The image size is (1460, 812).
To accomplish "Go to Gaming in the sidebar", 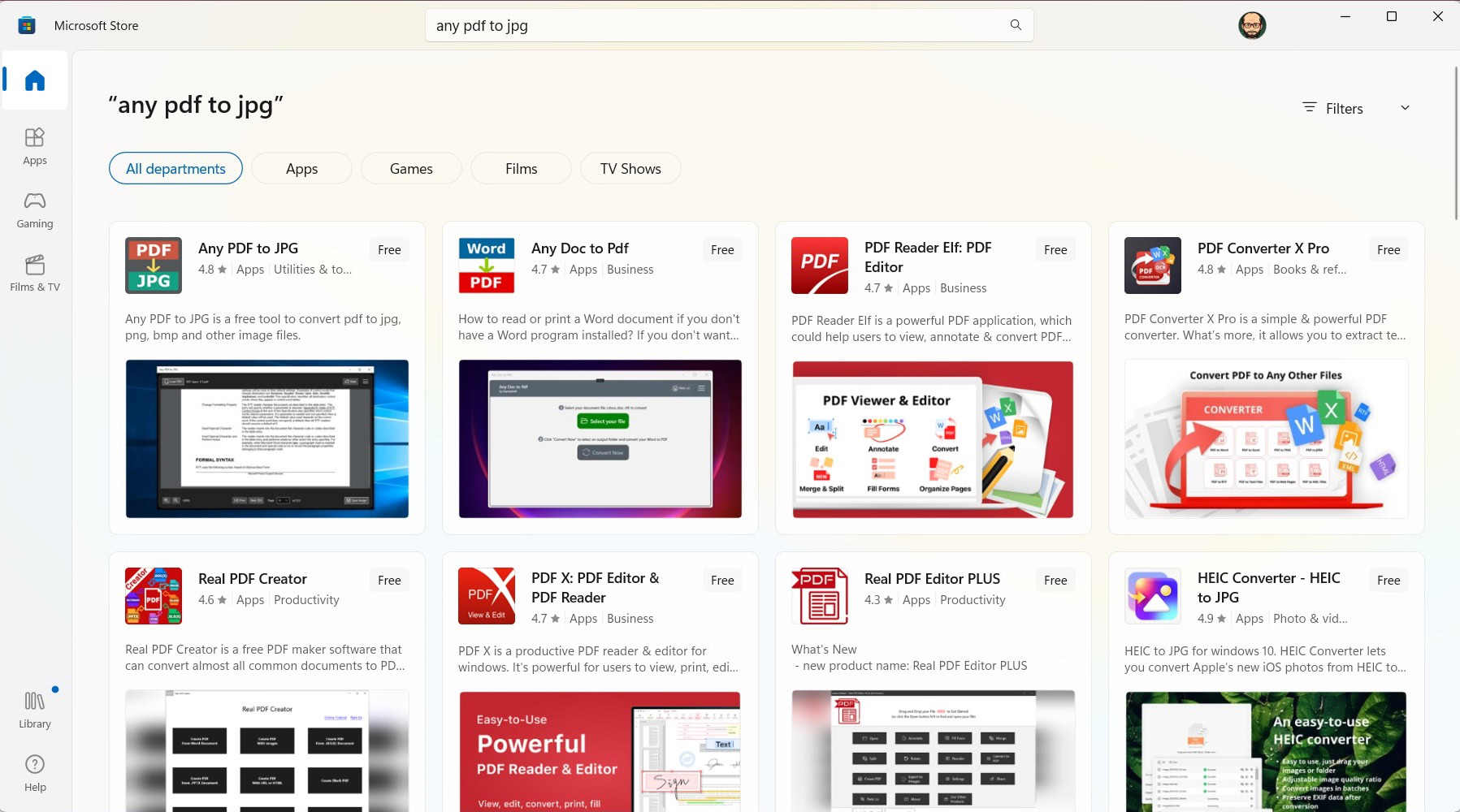I will [35, 209].
